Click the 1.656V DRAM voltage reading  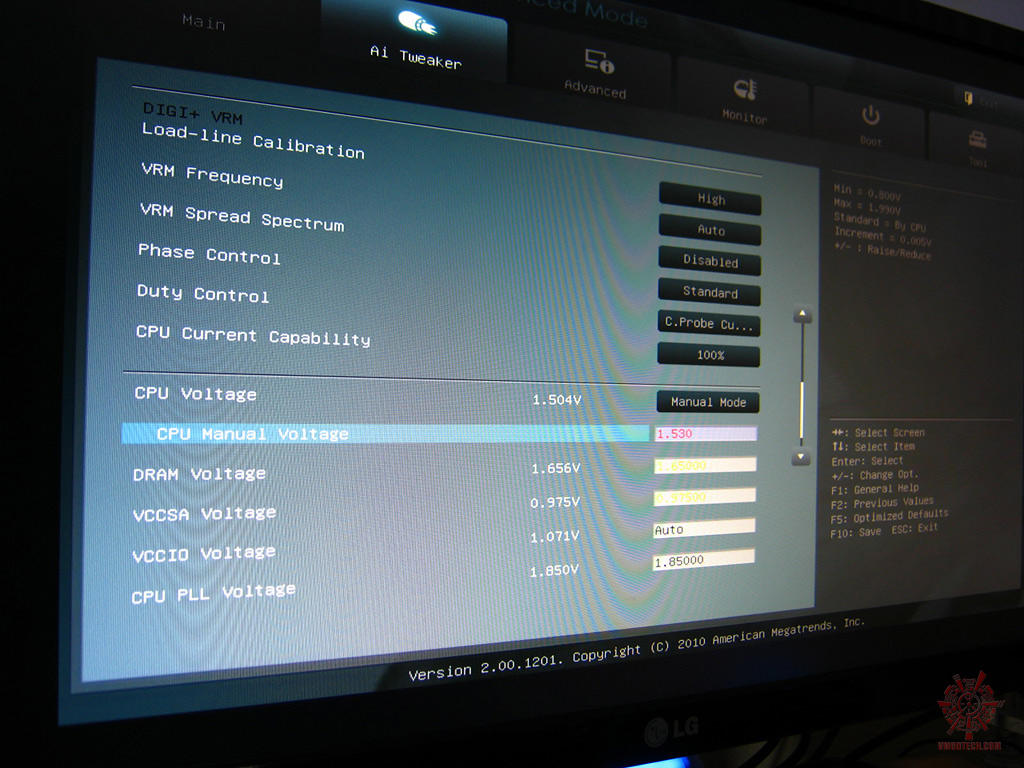555,468
